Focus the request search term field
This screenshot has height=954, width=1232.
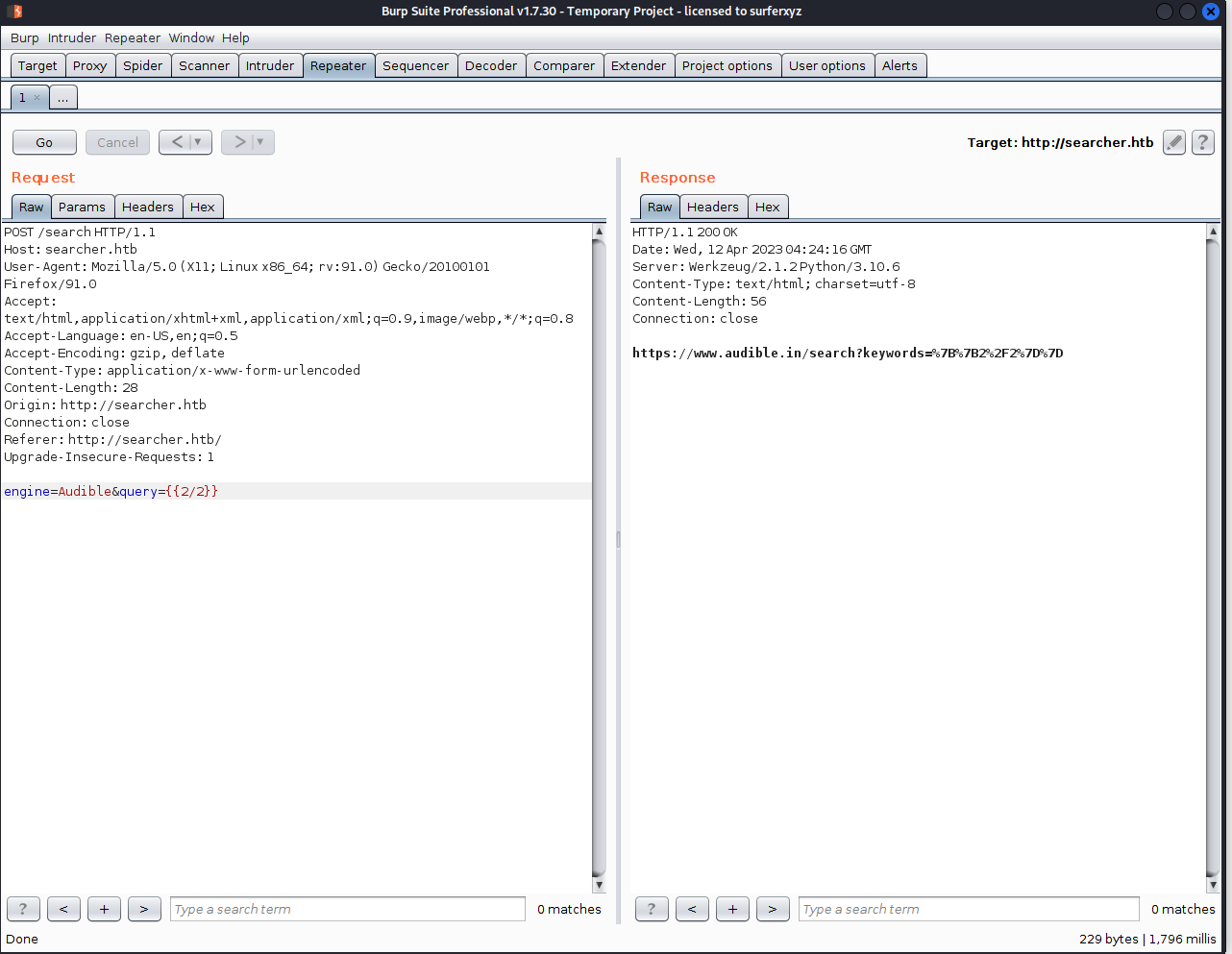(348, 909)
